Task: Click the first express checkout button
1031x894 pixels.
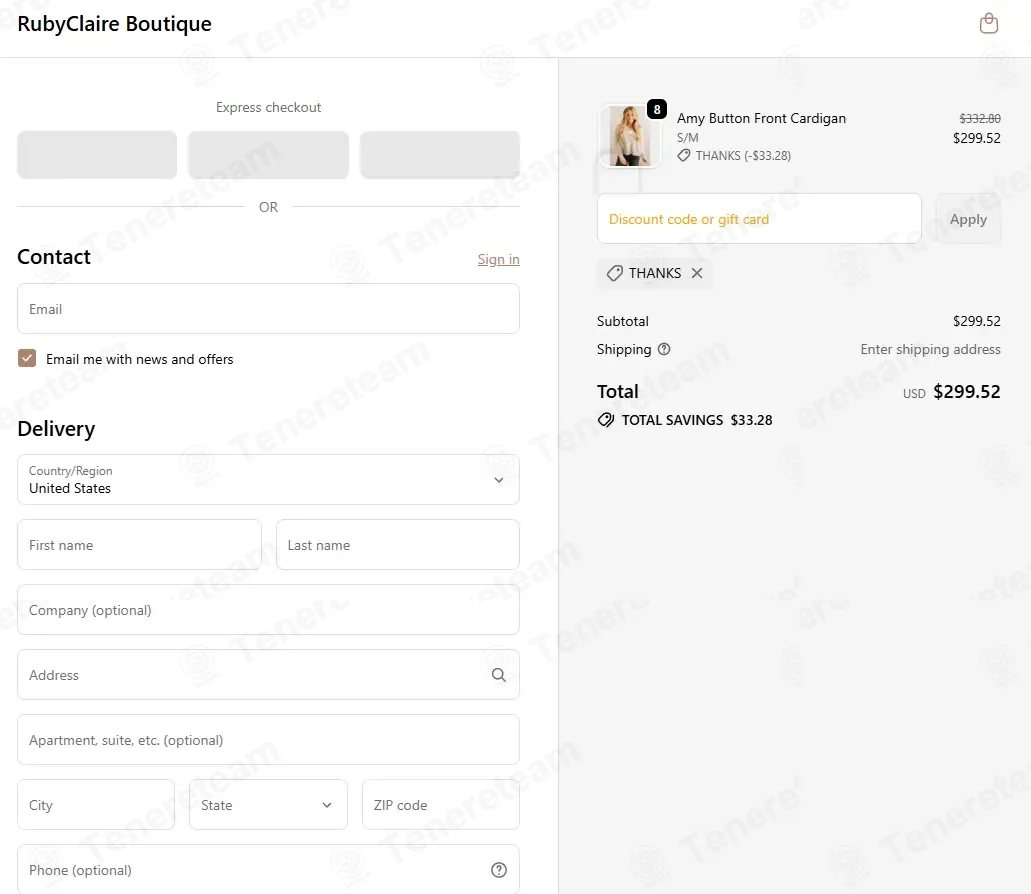Action: tap(97, 155)
